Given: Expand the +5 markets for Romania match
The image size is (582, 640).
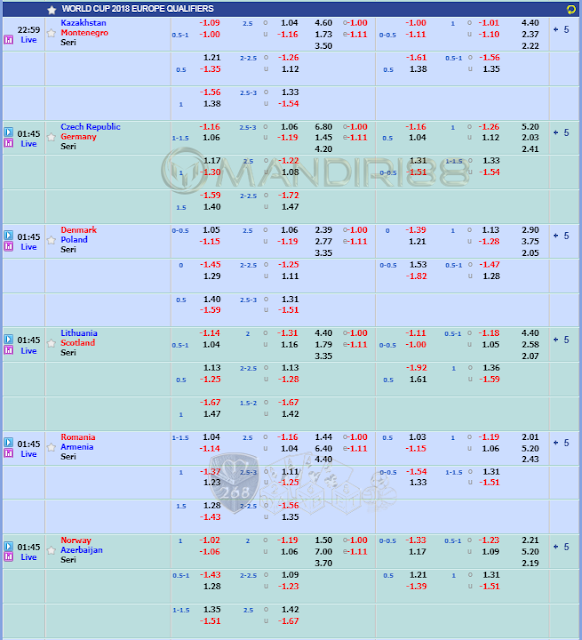Looking at the screenshot, I should pyautogui.click(x=561, y=443).
